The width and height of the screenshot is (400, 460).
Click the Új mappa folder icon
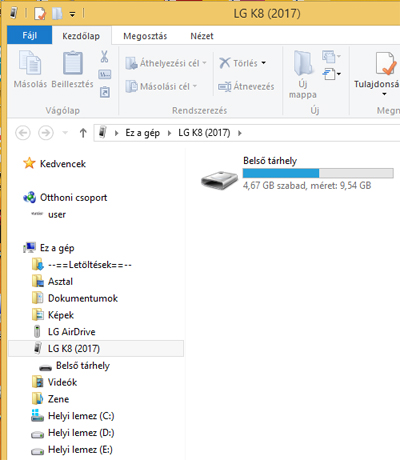303,63
